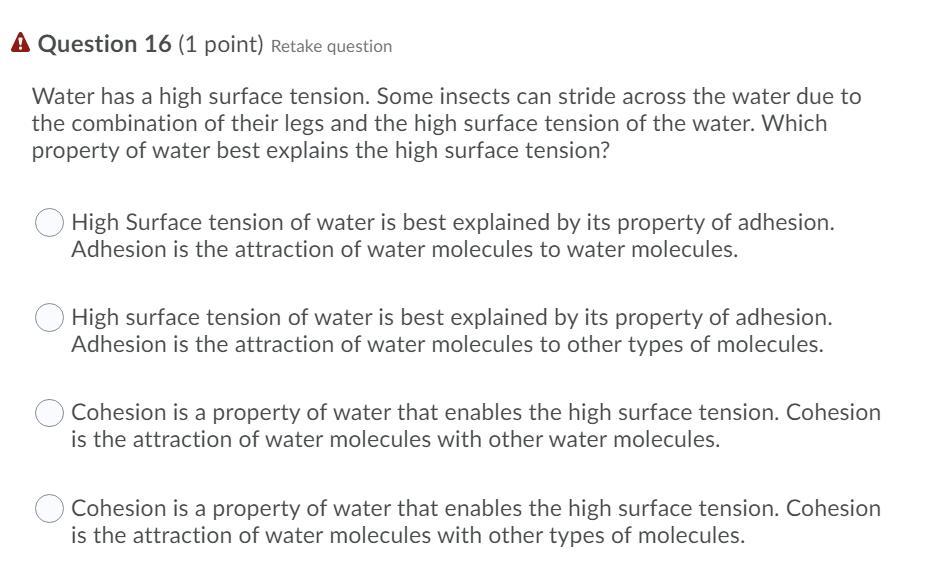Select radio button for adhesion to water molecules
The width and height of the screenshot is (952, 576).
tap(50, 222)
